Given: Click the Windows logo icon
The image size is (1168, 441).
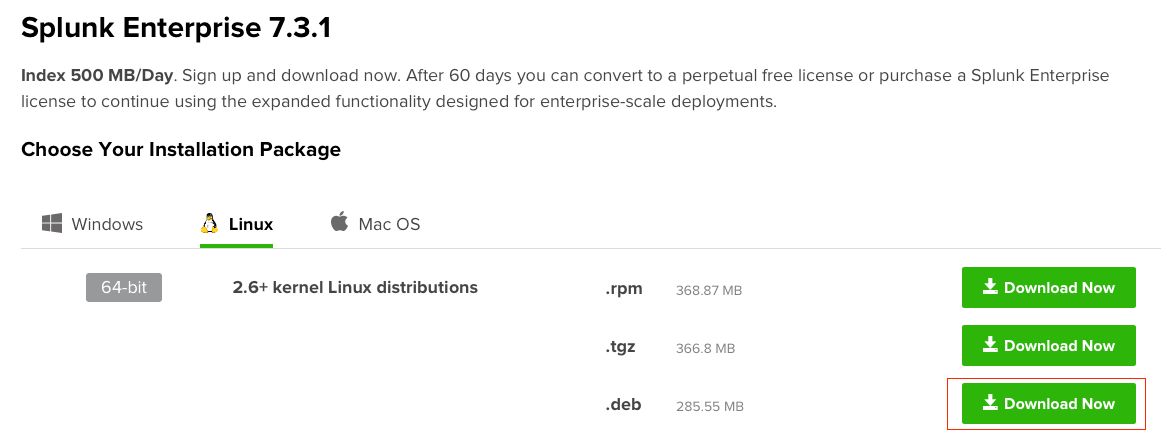Looking at the screenshot, I should (x=52, y=223).
